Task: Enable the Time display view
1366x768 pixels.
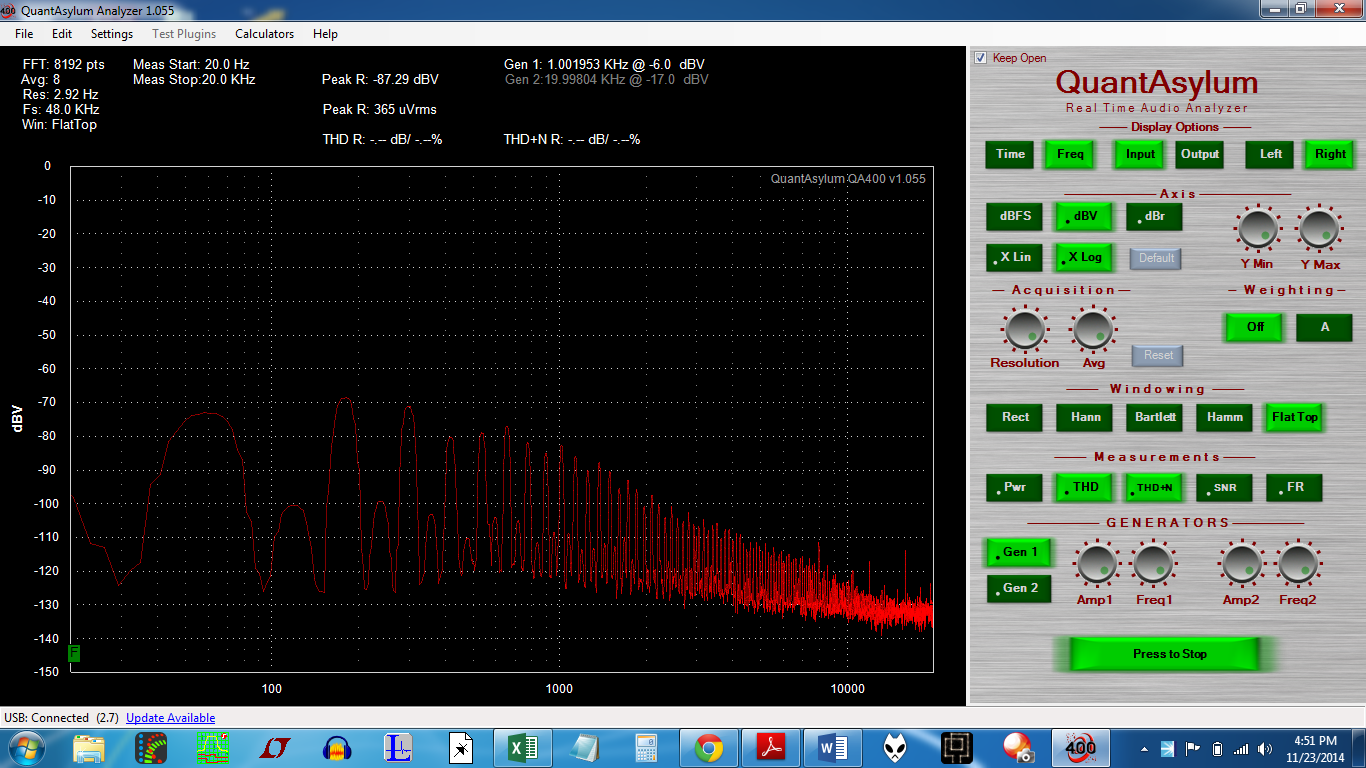Action: (x=1010, y=154)
